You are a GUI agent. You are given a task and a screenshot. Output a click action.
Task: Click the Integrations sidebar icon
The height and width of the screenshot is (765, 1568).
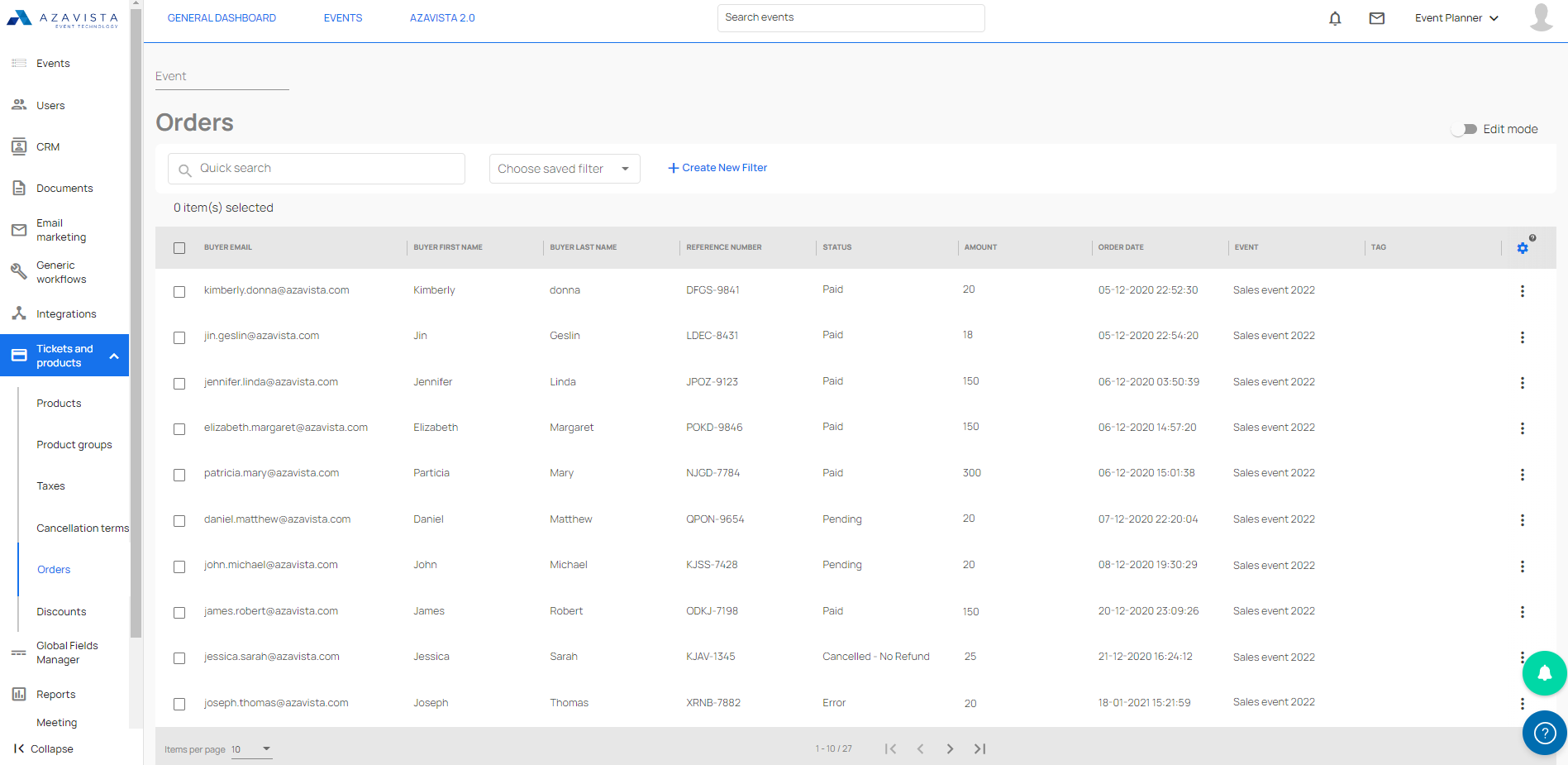click(x=19, y=313)
